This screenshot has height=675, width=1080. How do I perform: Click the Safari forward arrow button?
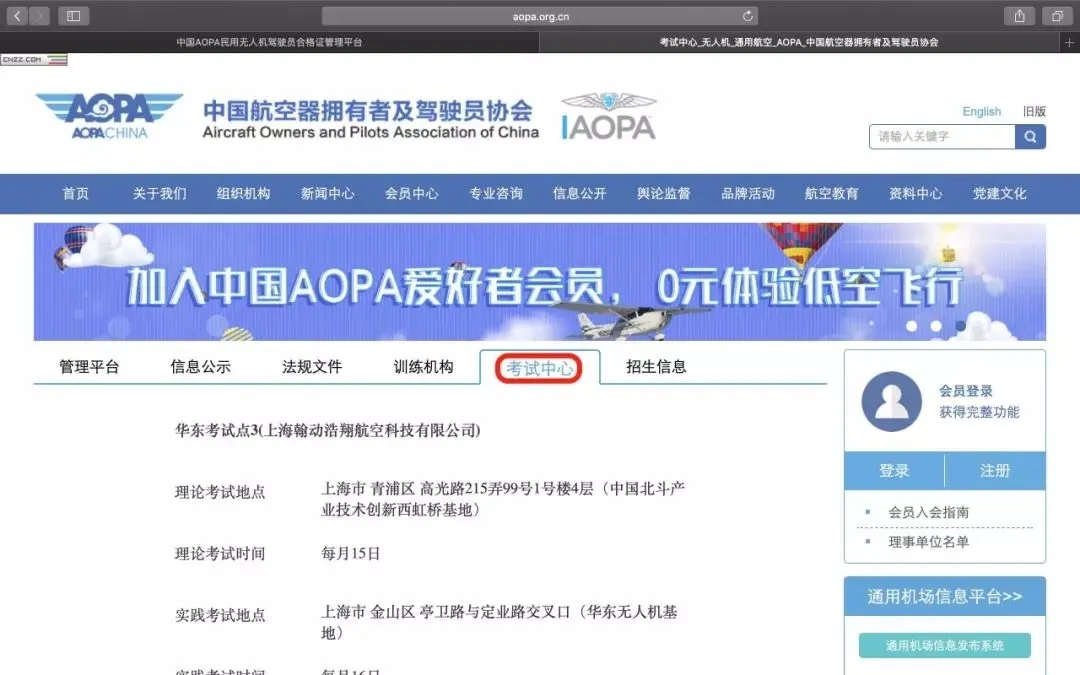click(39, 16)
